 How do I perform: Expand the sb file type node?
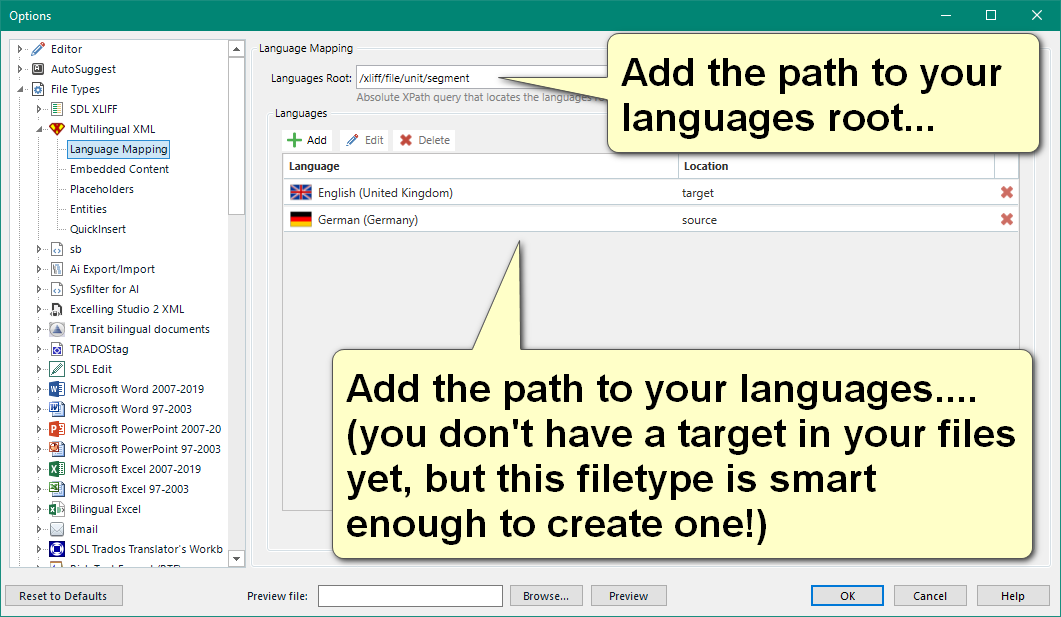[39, 249]
